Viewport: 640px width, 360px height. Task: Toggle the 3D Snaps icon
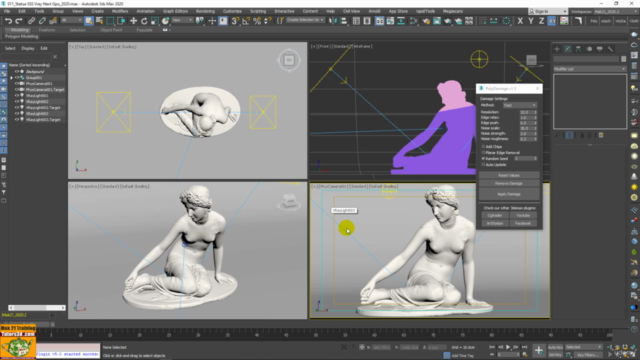[x=235, y=21]
